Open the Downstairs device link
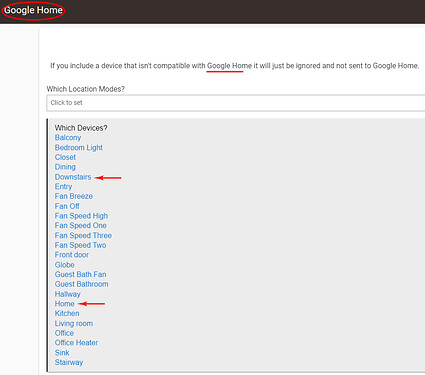Image resolution: width=425 pixels, height=375 pixels. click(73, 177)
